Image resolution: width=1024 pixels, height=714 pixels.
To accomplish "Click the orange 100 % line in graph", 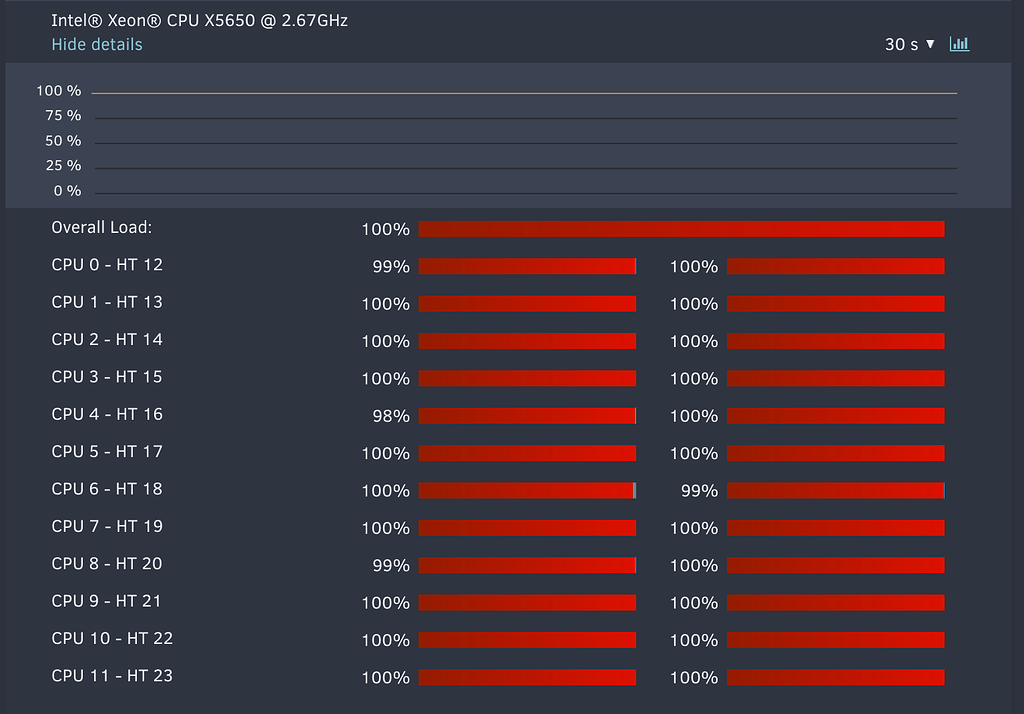I will pyautogui.click(x=524, y=93).
